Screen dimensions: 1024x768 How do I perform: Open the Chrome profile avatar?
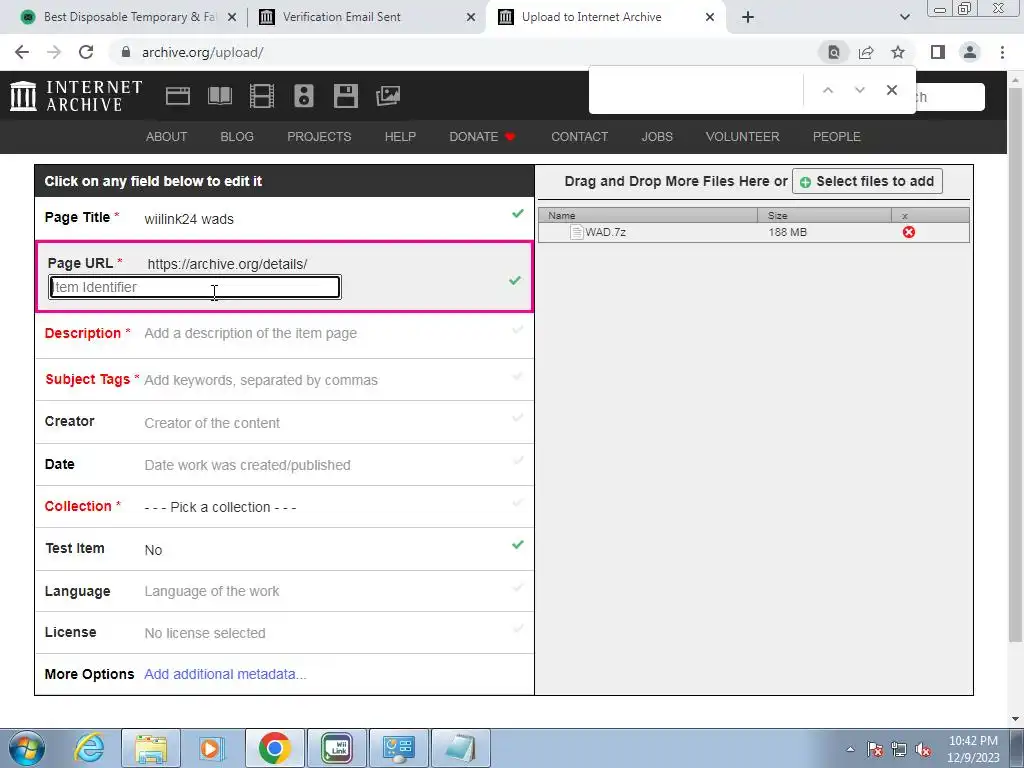(970, 52)
